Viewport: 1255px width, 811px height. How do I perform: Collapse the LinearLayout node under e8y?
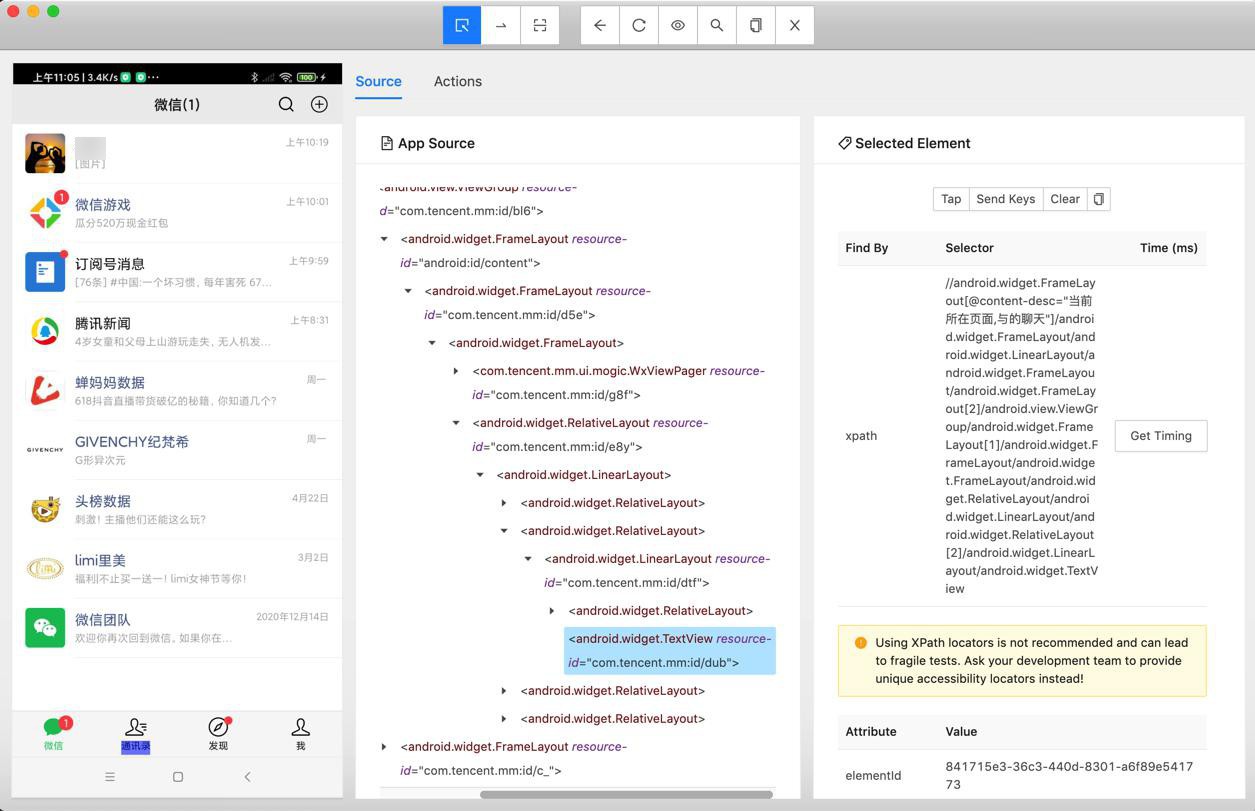480,475
